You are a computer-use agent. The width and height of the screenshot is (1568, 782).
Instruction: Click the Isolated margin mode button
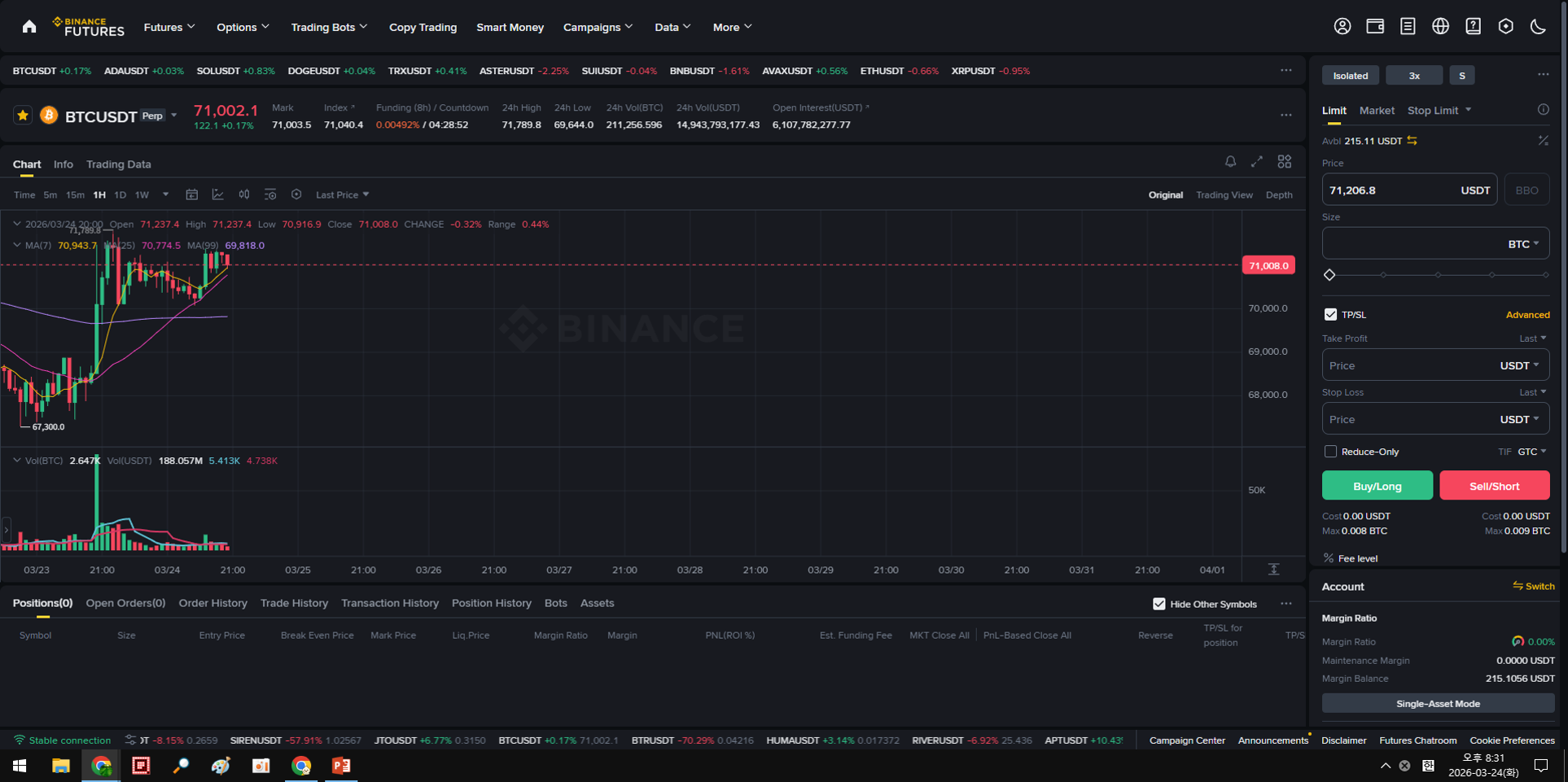coord(1350,75)
